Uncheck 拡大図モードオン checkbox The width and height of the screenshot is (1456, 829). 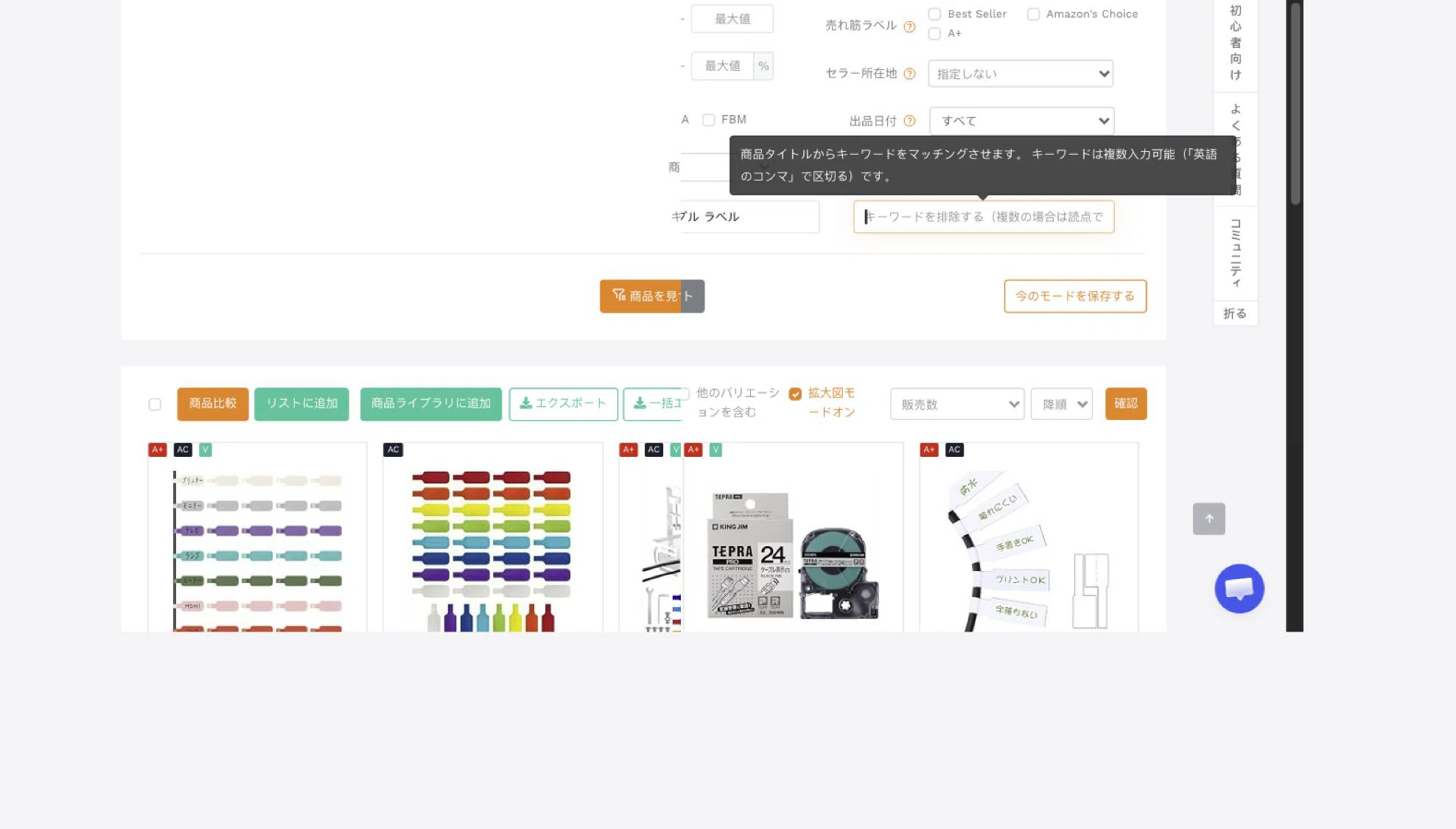[795, 394]
